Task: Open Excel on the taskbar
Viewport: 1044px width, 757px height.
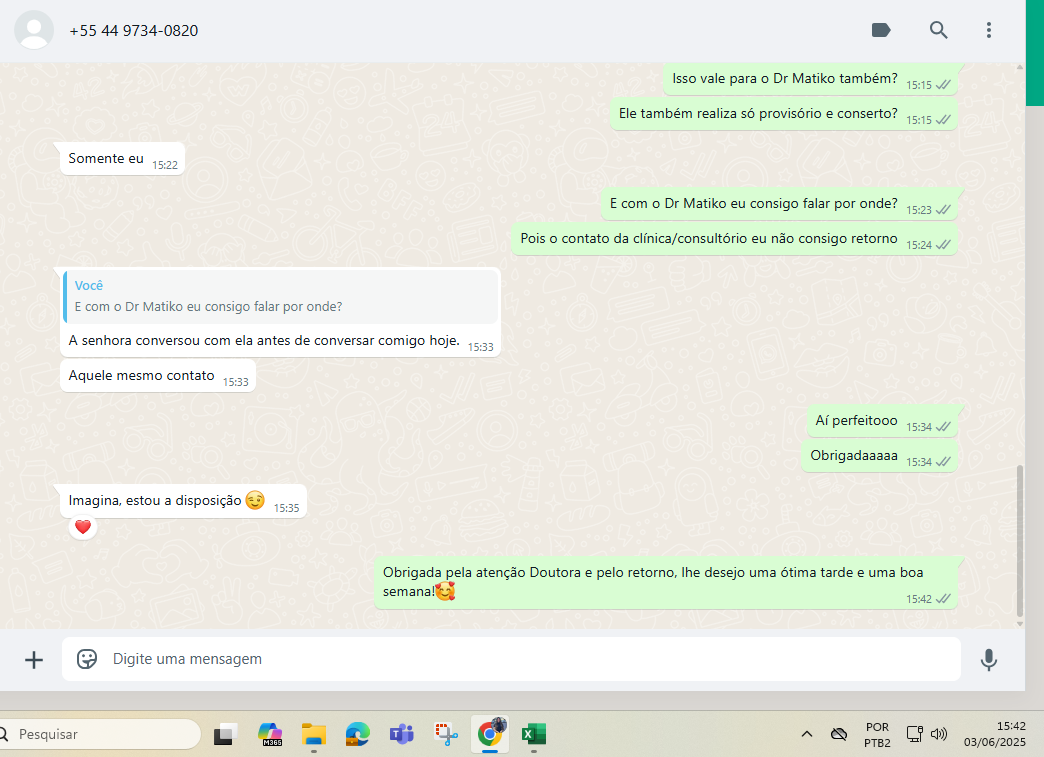Action: click(x=533, y=734)
